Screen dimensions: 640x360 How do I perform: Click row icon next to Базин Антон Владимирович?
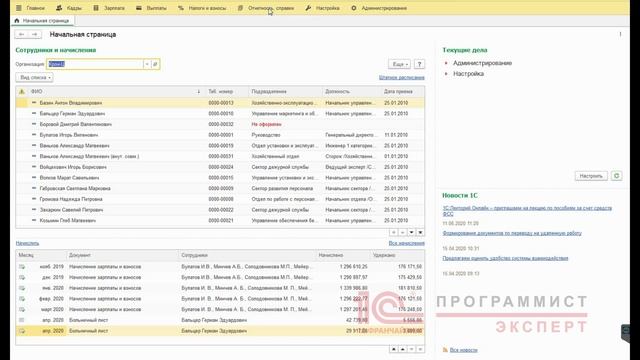[34, 102]
